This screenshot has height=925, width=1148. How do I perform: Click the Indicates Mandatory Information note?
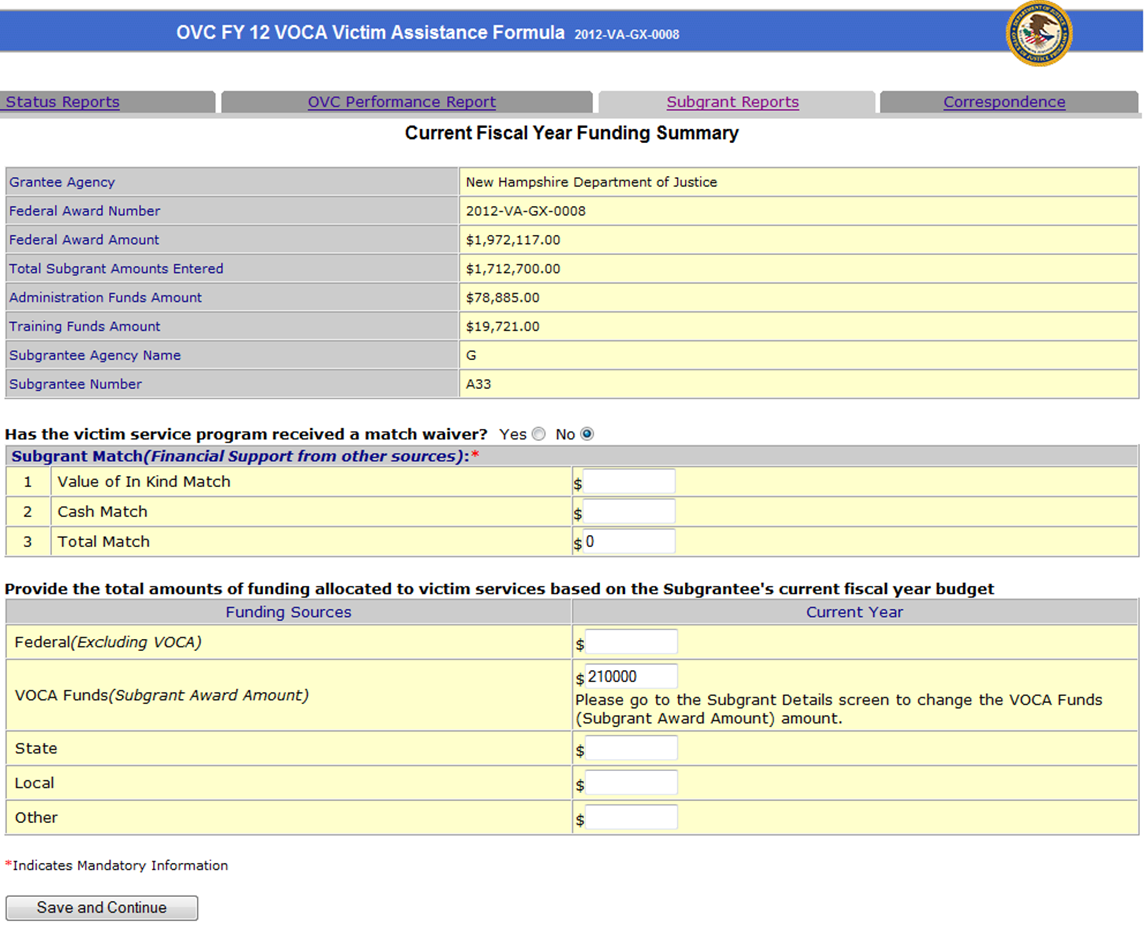click(x=116, y=866)
